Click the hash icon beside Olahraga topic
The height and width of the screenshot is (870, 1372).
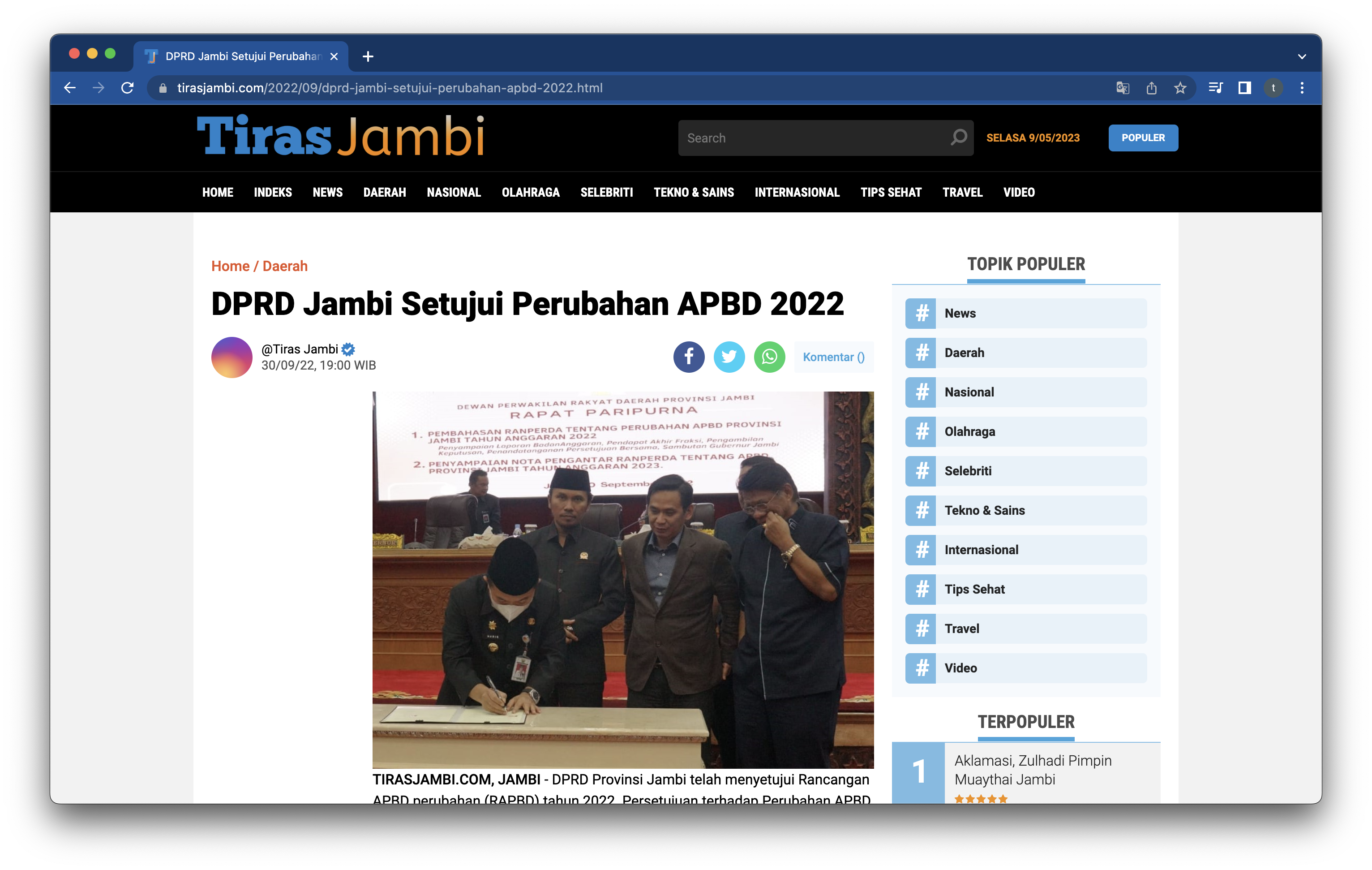pos(921,431)
